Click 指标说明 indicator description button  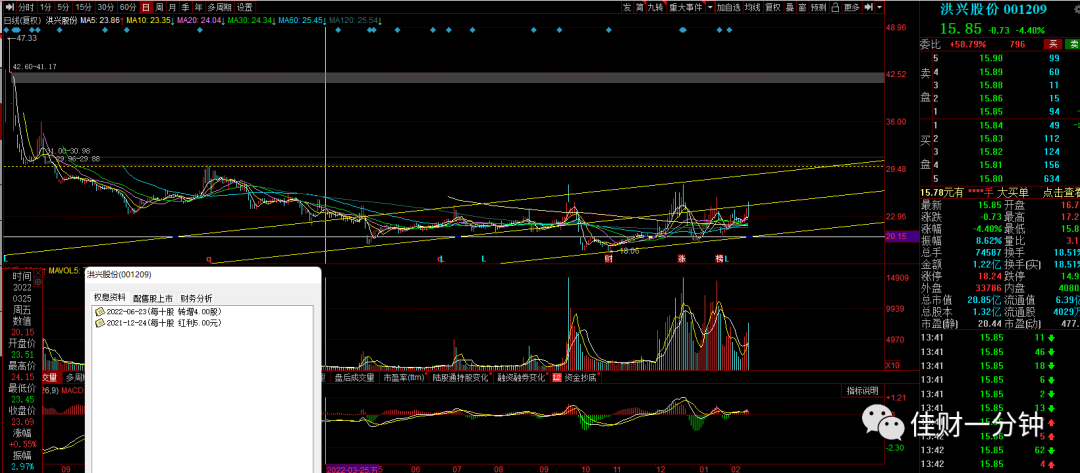pos(862,390)
